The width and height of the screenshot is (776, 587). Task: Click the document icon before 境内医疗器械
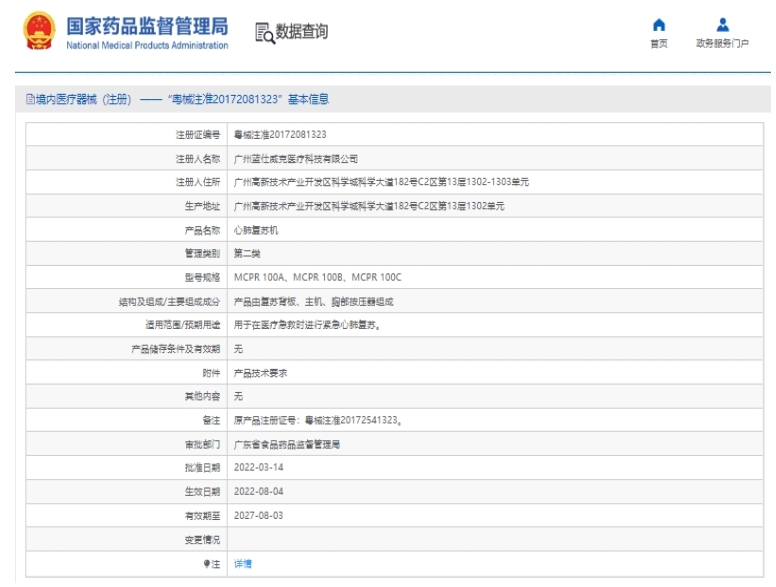click(30, 99)
